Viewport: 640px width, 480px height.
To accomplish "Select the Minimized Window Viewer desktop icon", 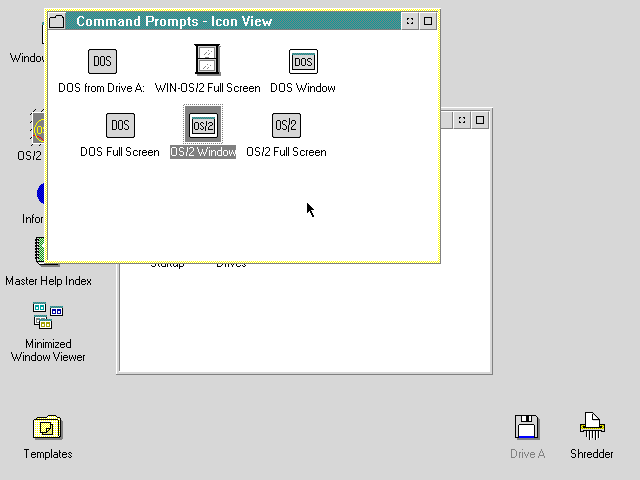I will 48,316.
